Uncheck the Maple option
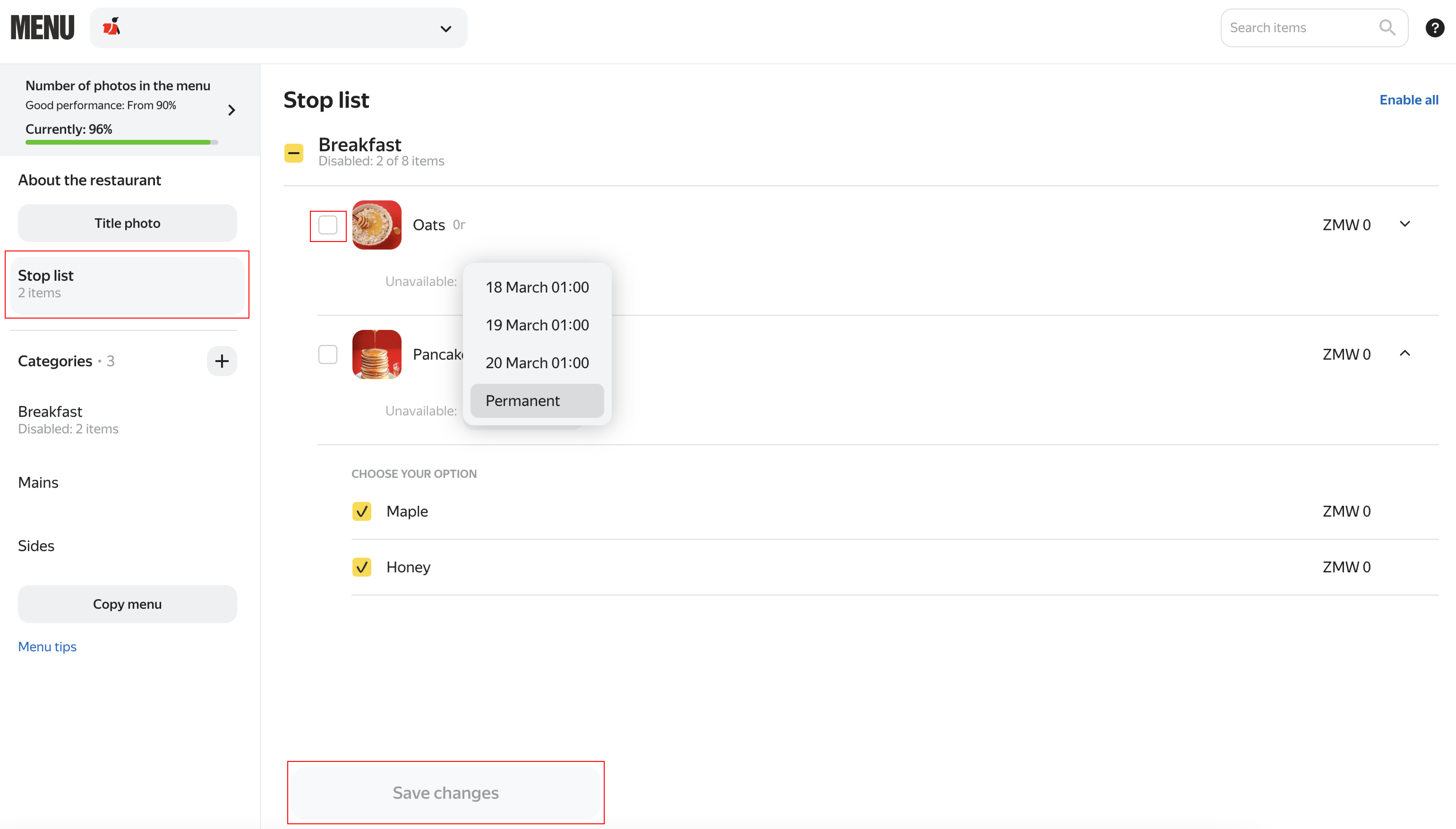 362,511
